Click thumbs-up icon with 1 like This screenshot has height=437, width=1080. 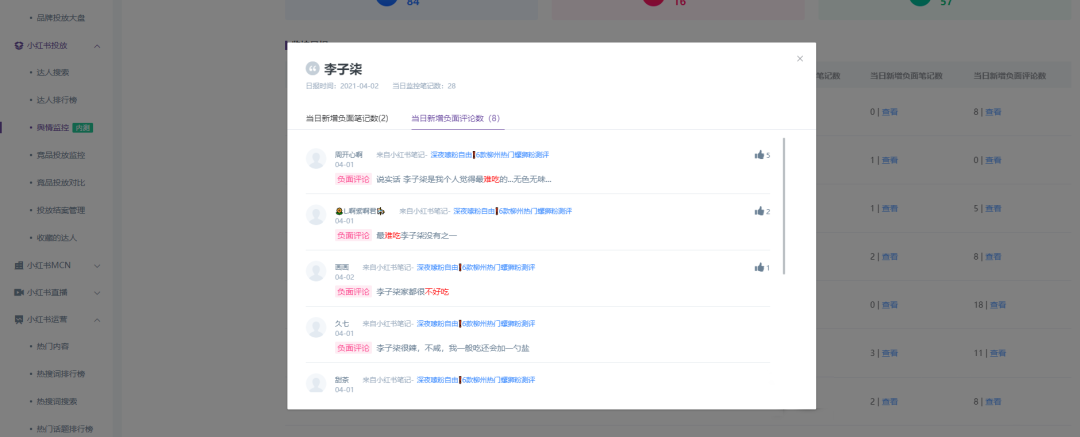click(x=759, y=267)
